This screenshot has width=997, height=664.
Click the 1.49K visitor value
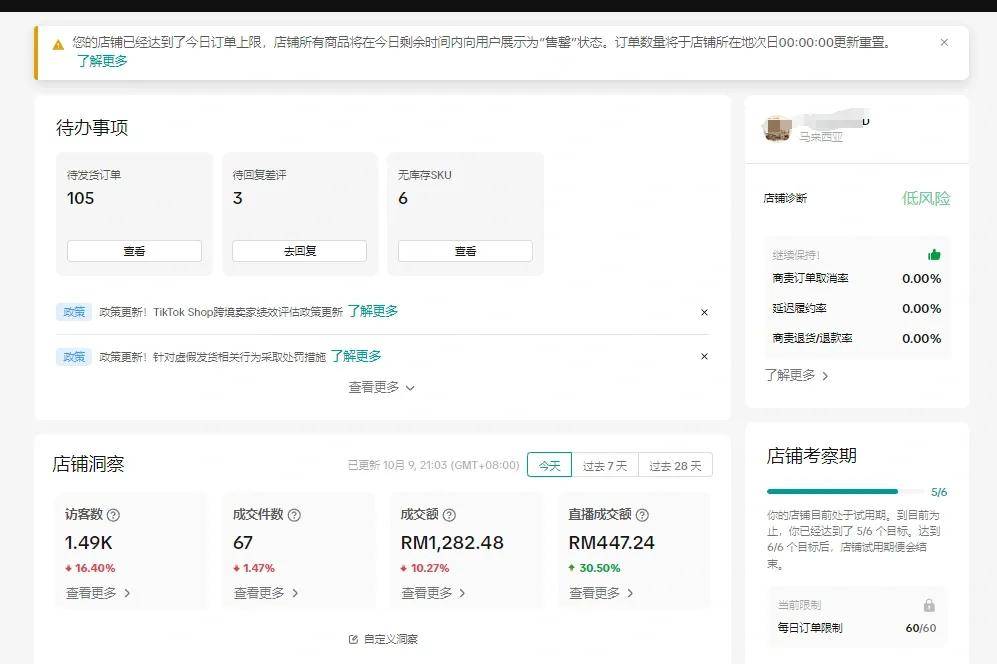[x=88, y=543]
